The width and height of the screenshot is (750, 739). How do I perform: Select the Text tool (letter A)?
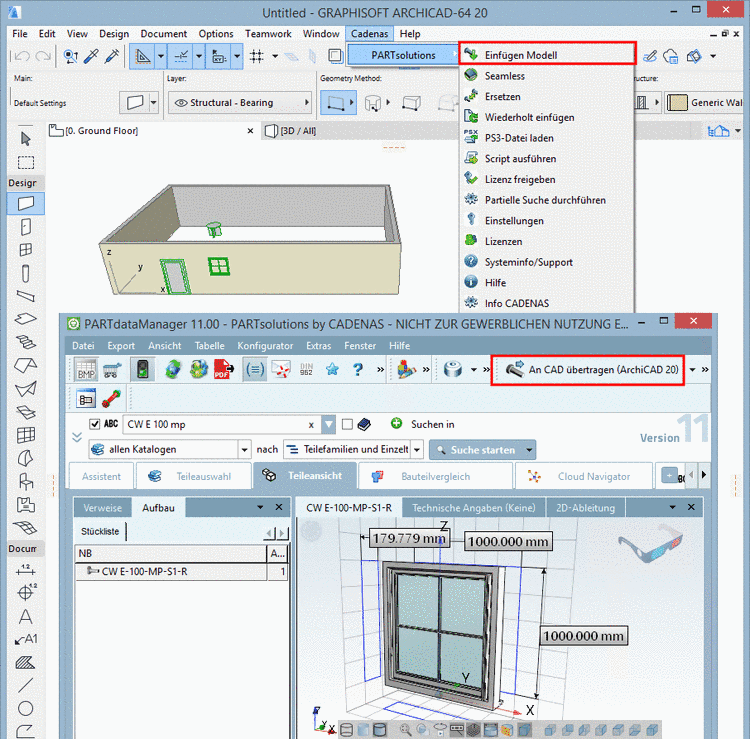[25, 617]
